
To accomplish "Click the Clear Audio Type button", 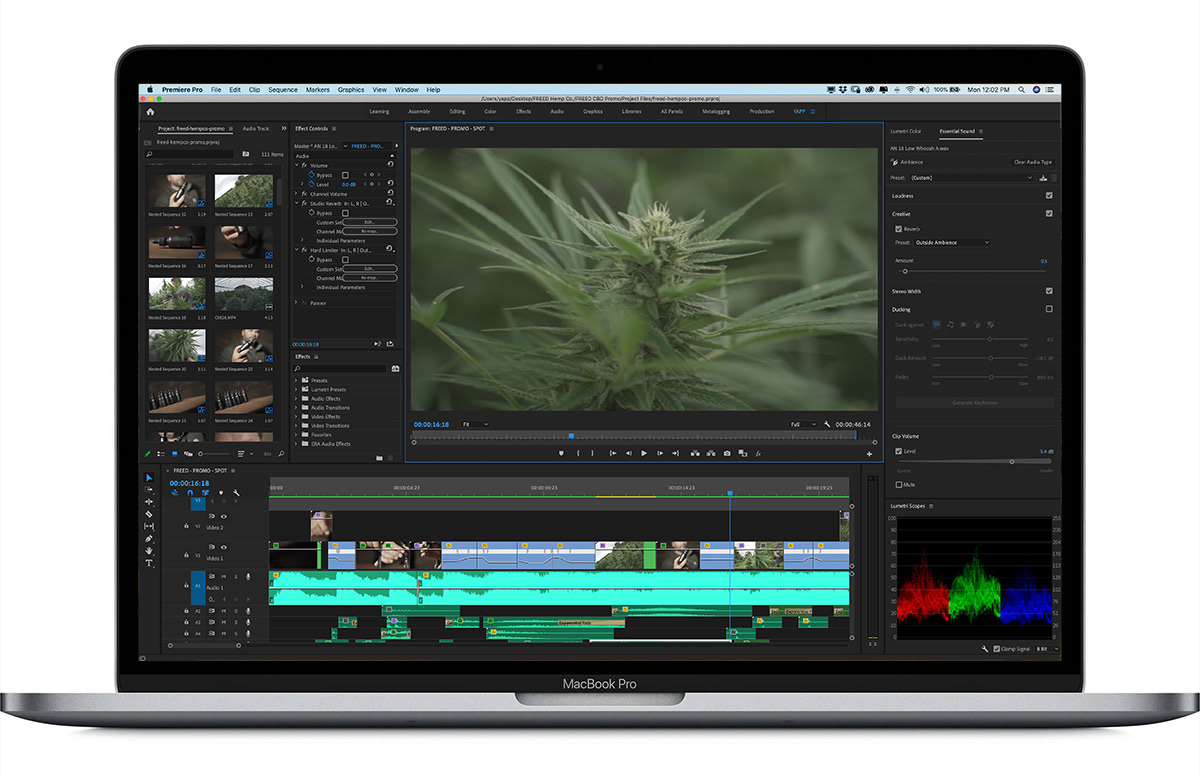I will coord(1033,162).
